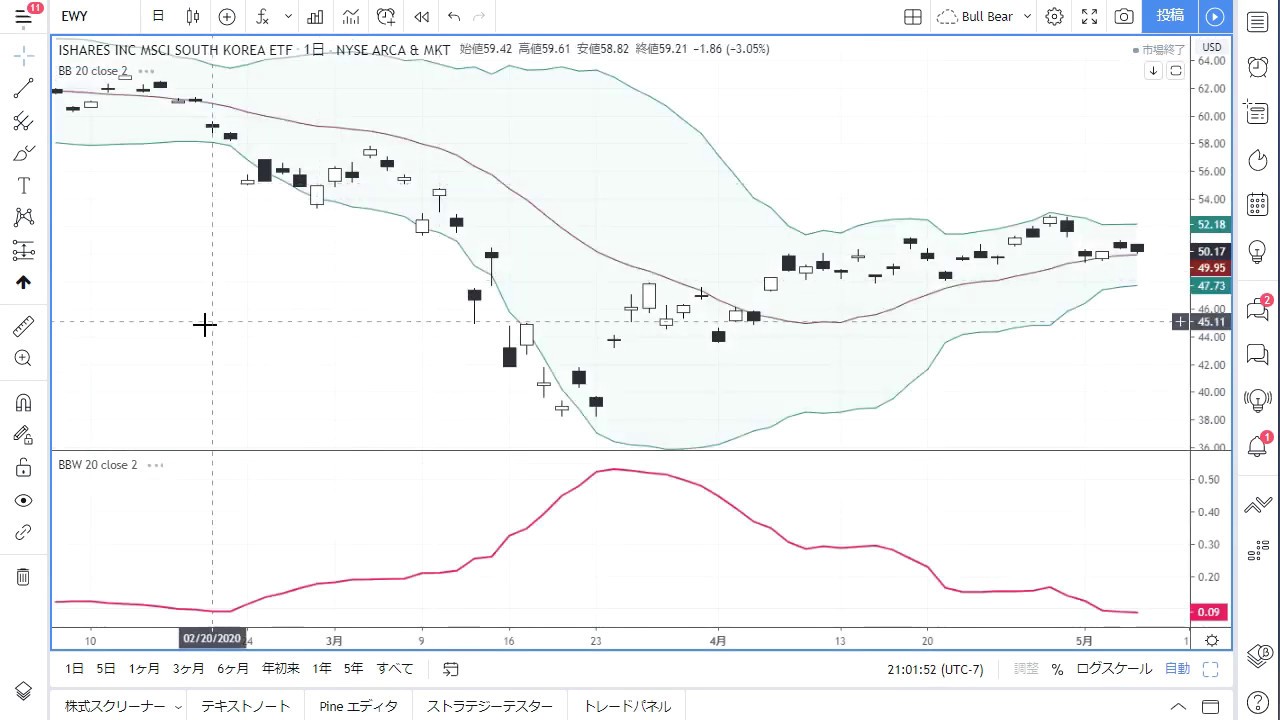Collapse the chart legend with the down arrow
Screen dimensions: 1280x720
click(1153, 70)
